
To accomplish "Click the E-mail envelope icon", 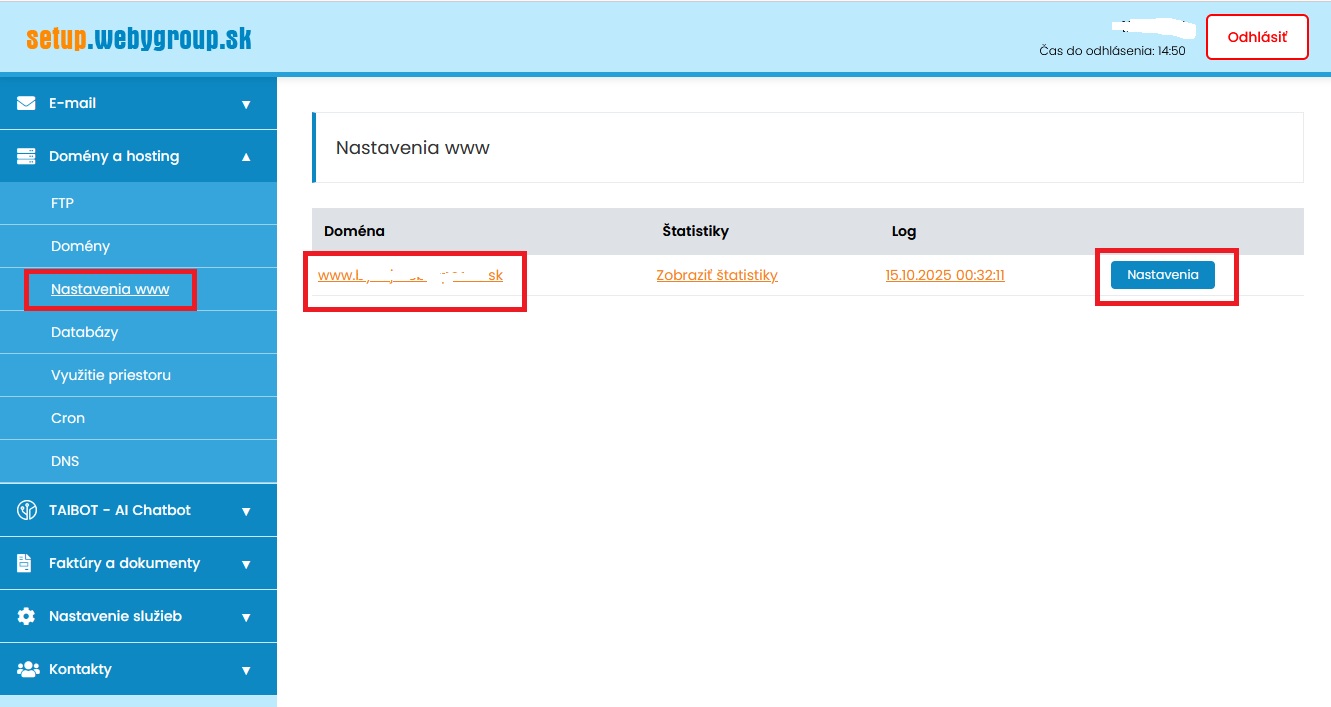I will 26,103.
